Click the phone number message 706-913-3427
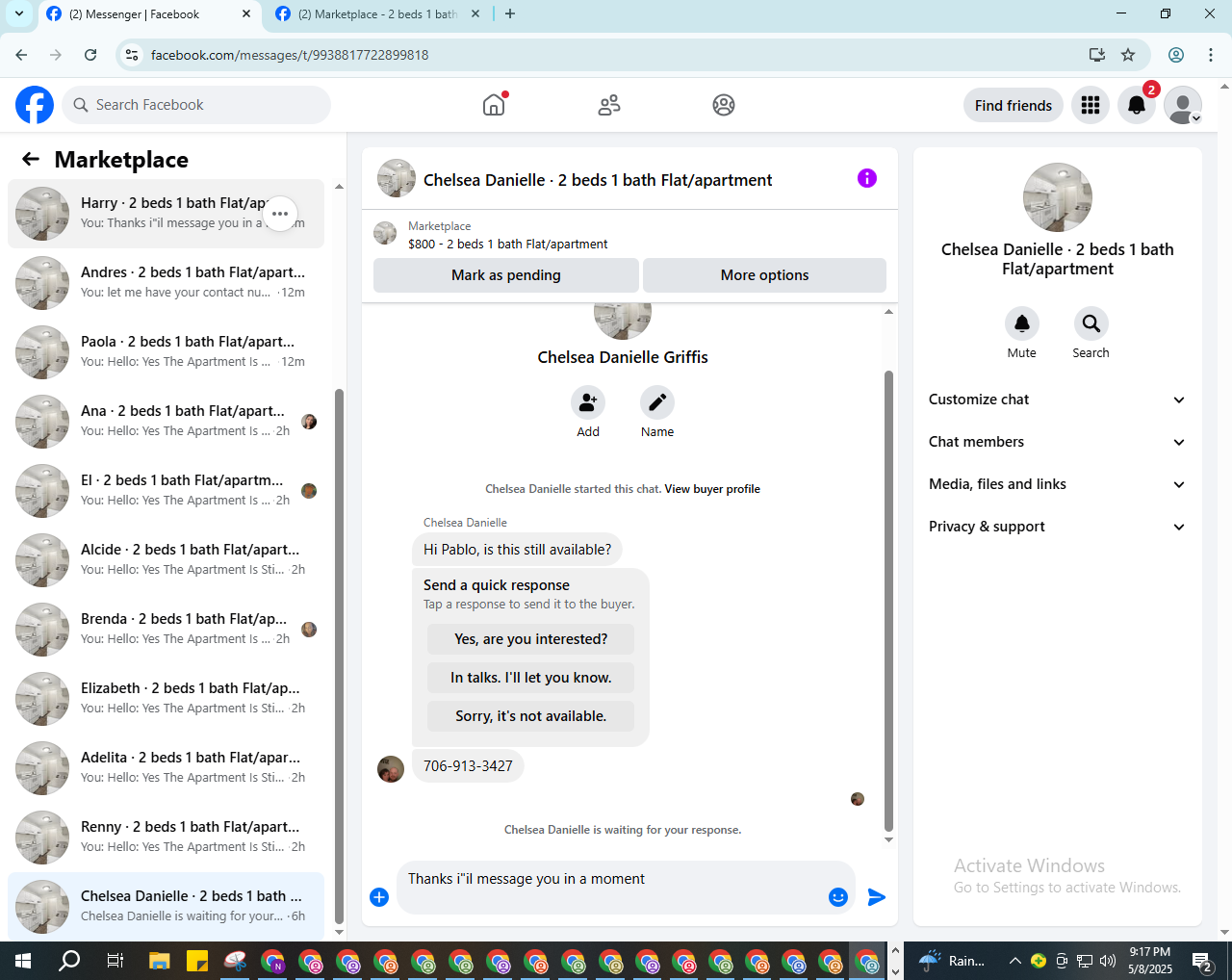The image size is (1232, 980). point(468,766)
